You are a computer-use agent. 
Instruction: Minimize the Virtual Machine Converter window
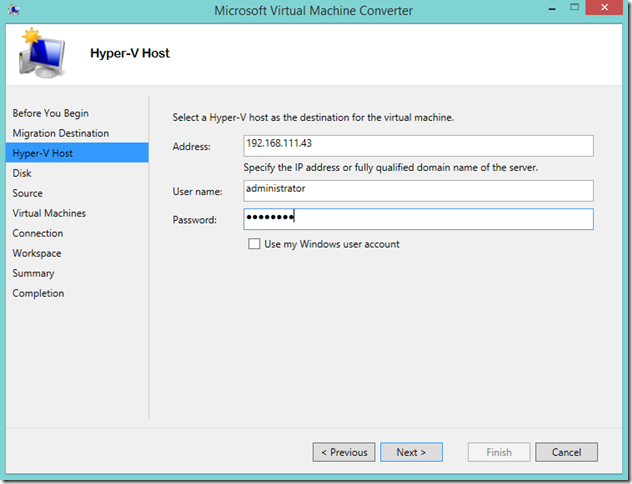[552, 8]
